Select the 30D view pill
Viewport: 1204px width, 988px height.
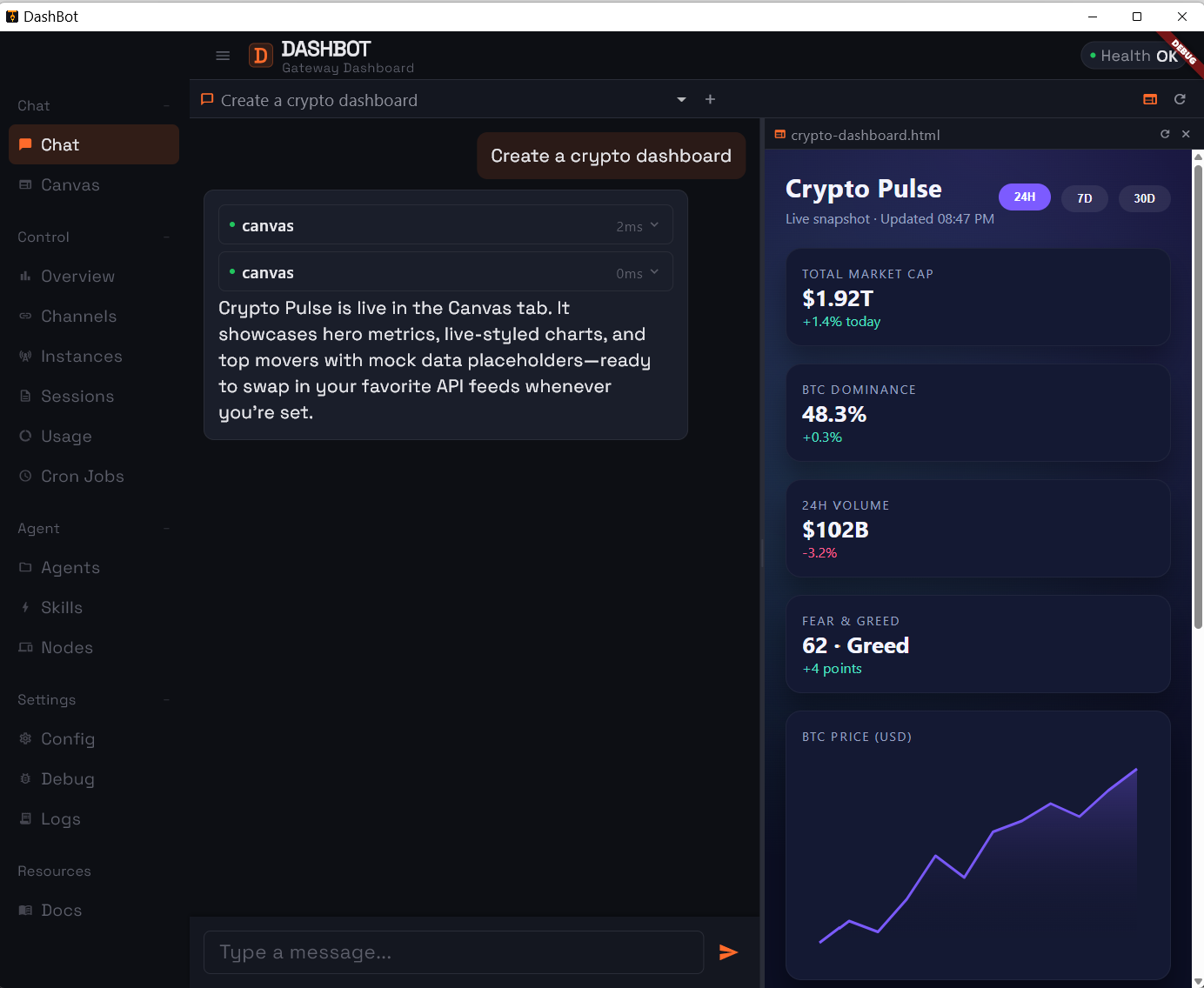coord(1144,198)
